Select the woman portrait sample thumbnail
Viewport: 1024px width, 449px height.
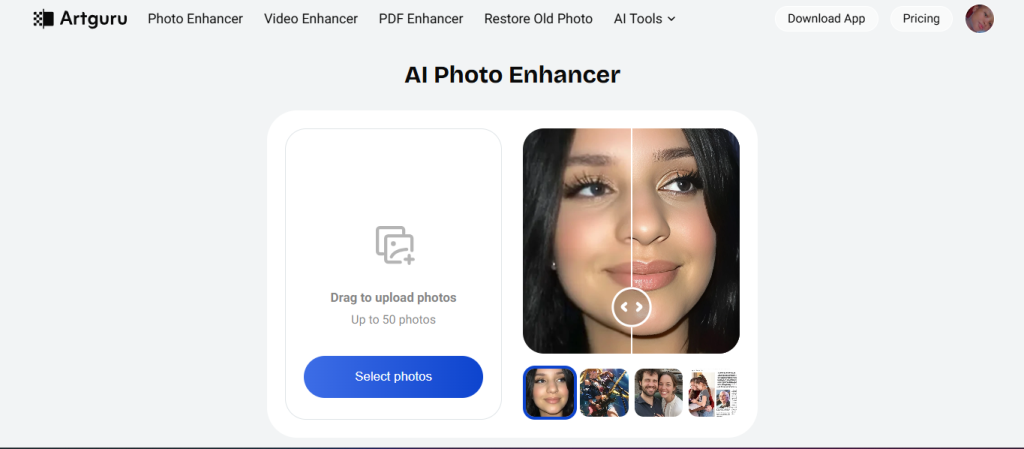(550, 393)
